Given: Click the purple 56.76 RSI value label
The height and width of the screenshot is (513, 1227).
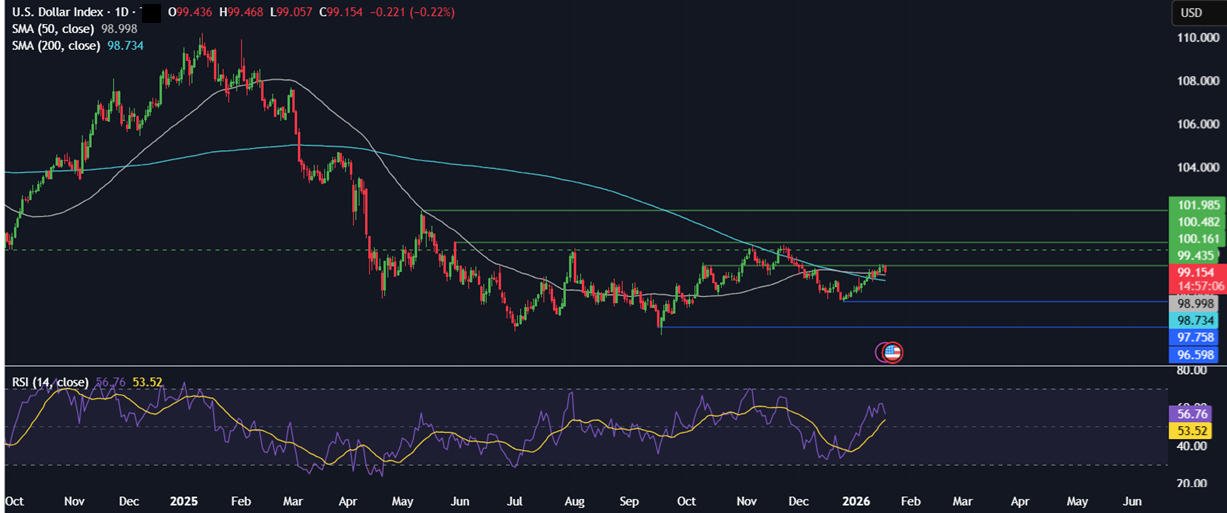Looking at the screenshot, I should tap(1195, 413).
